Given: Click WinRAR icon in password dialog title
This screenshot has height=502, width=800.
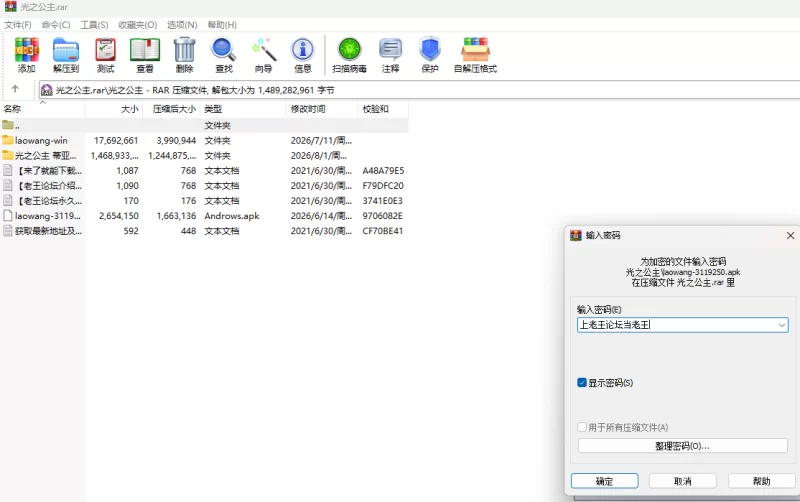Looking at the screenshot, I should click(576, 235).
